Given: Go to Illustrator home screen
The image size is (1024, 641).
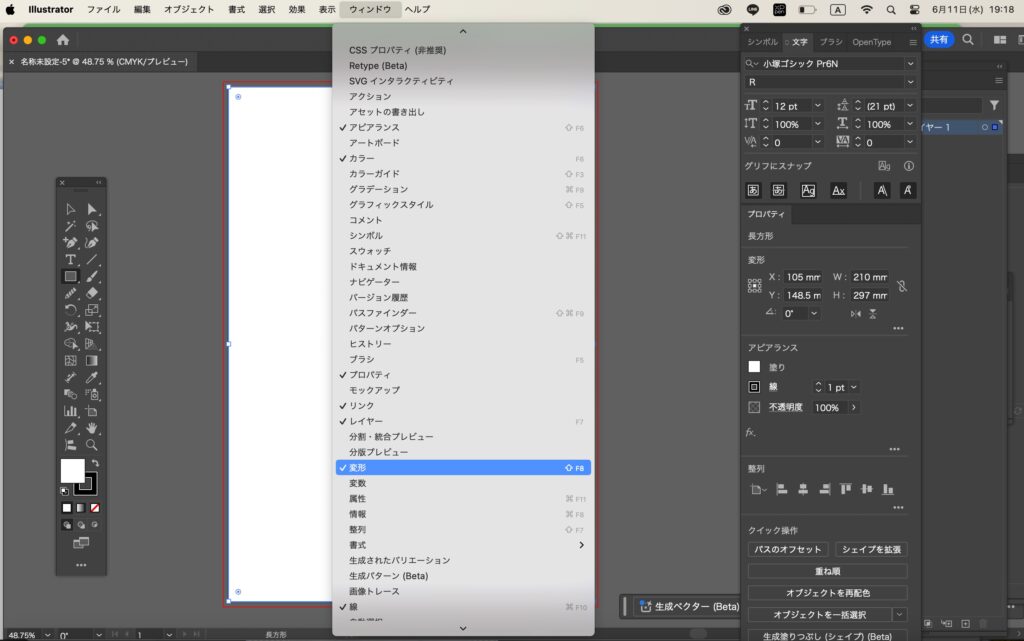Looking at the screenshot, I should click(x=63, y=40).
